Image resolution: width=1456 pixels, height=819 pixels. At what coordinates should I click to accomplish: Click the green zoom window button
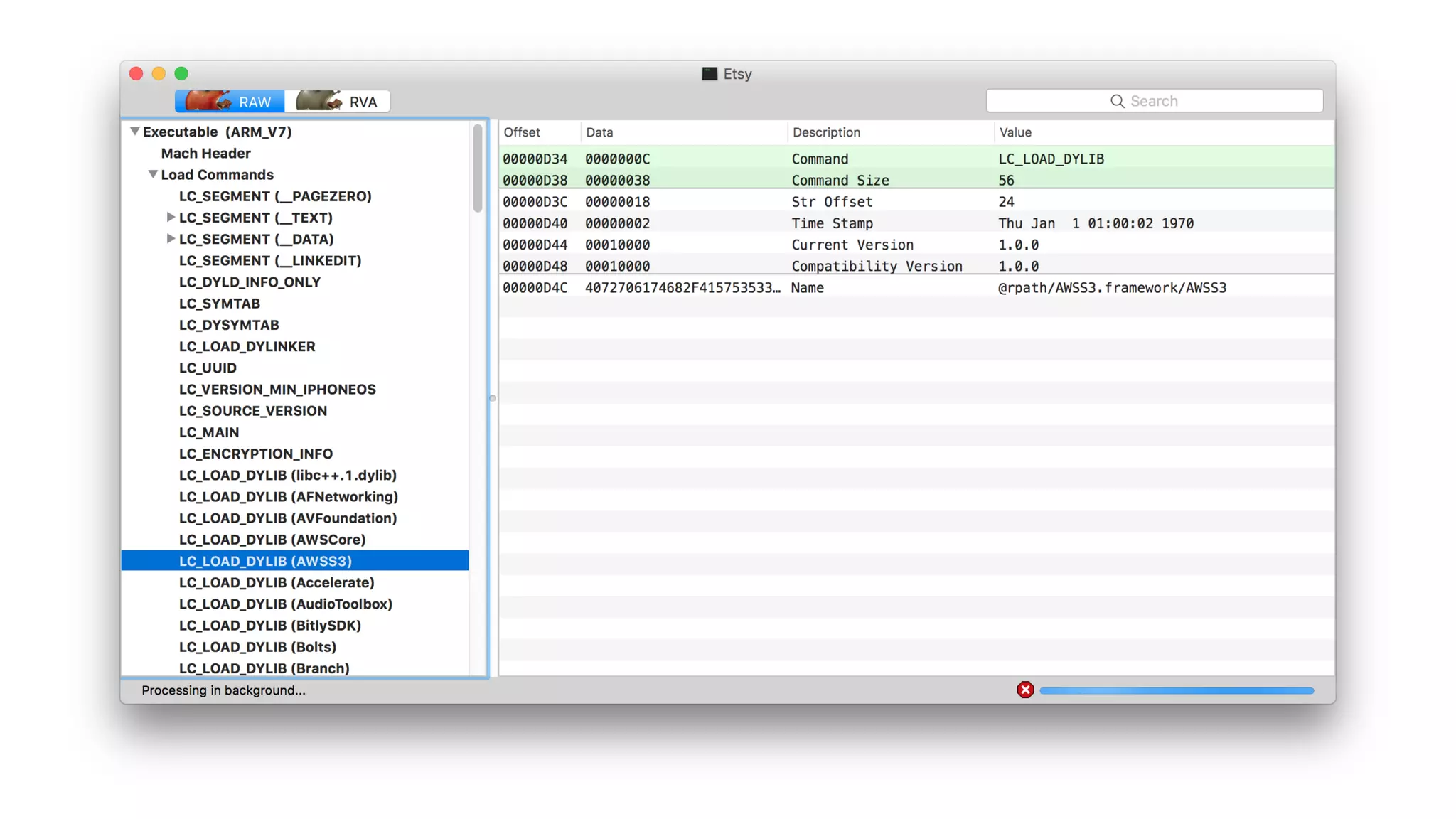(181, 73)
